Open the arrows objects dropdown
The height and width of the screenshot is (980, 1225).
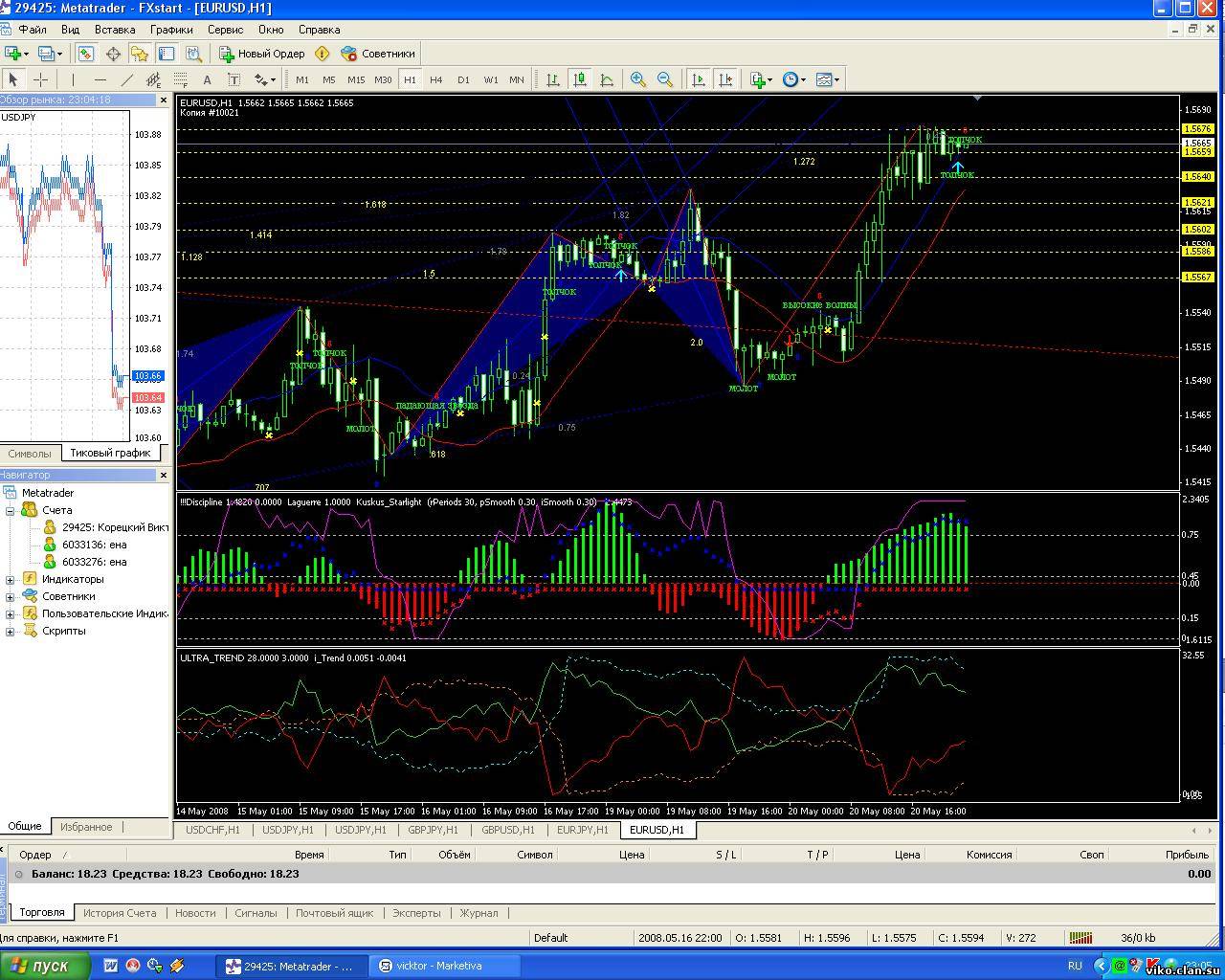[265, 79]
